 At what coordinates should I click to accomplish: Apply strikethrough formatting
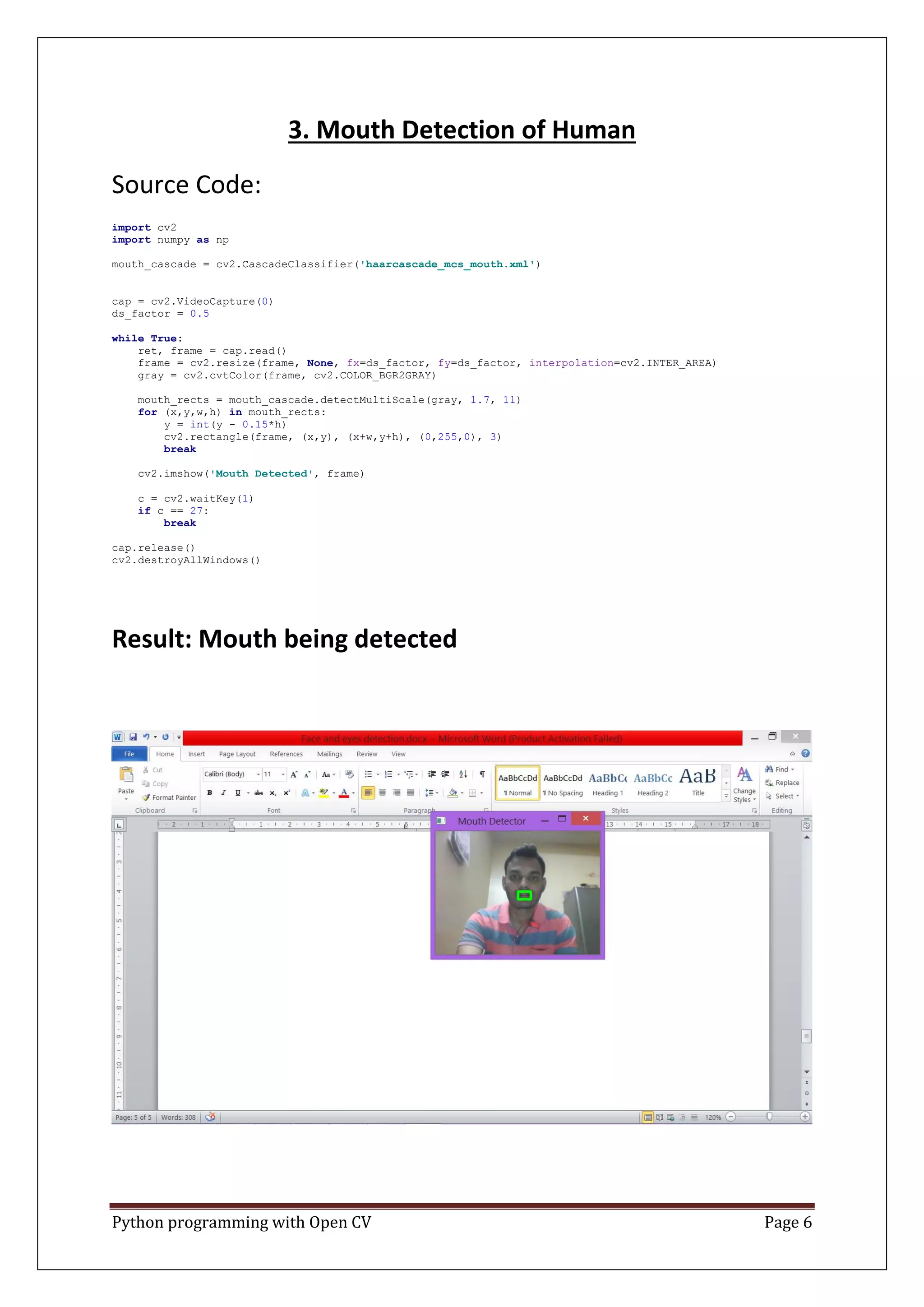259,793
